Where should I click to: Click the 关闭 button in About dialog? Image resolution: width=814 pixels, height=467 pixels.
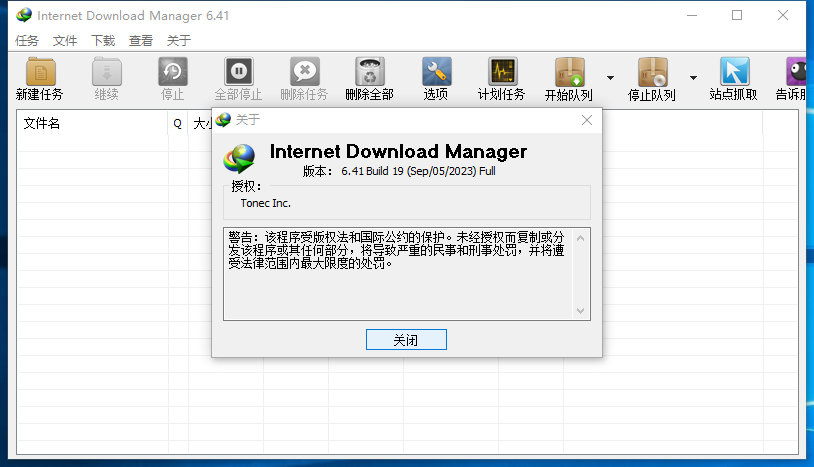(x=406, y=340)
